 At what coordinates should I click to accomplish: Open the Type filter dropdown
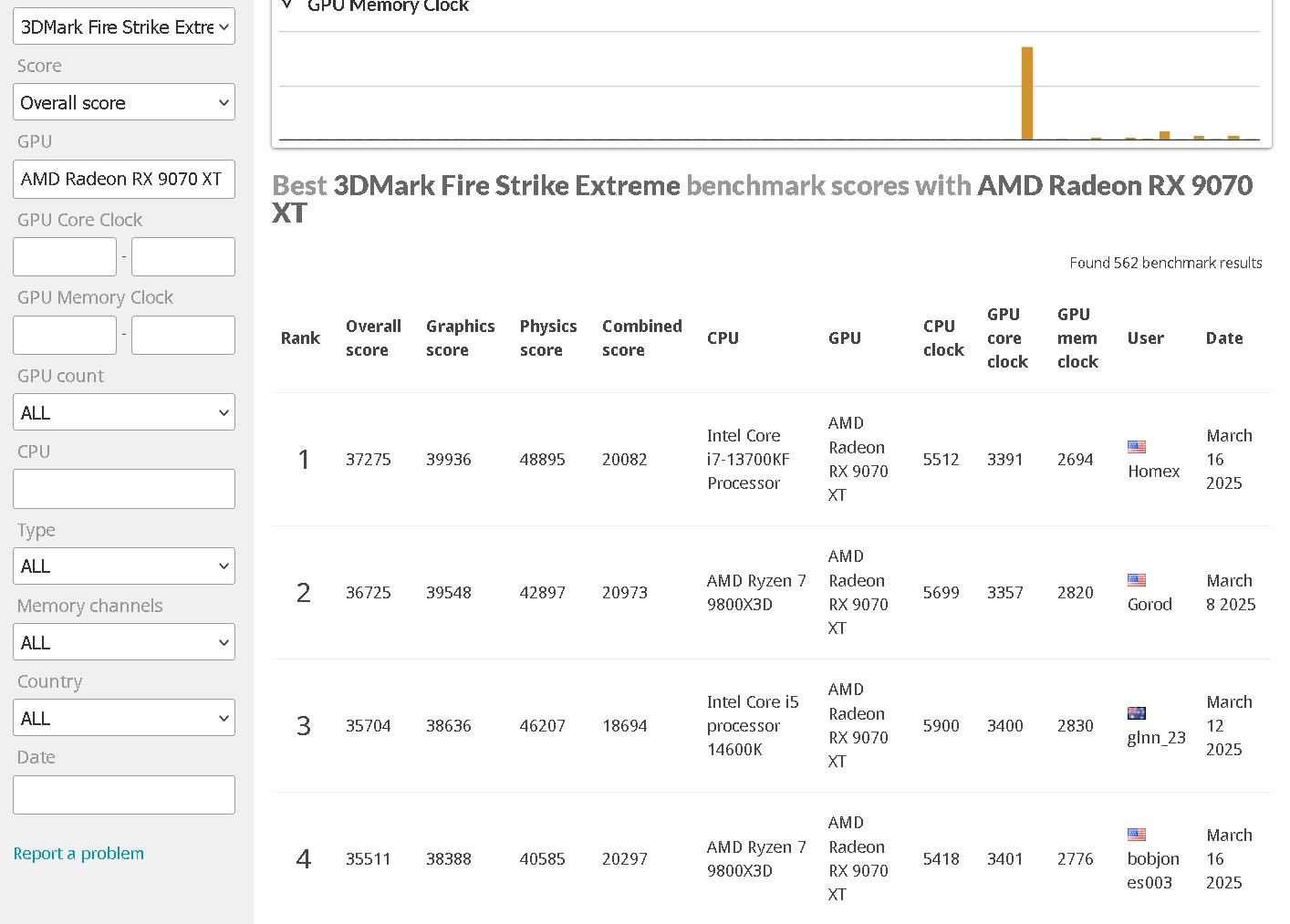pyautogui.click(x=124, y=566)
